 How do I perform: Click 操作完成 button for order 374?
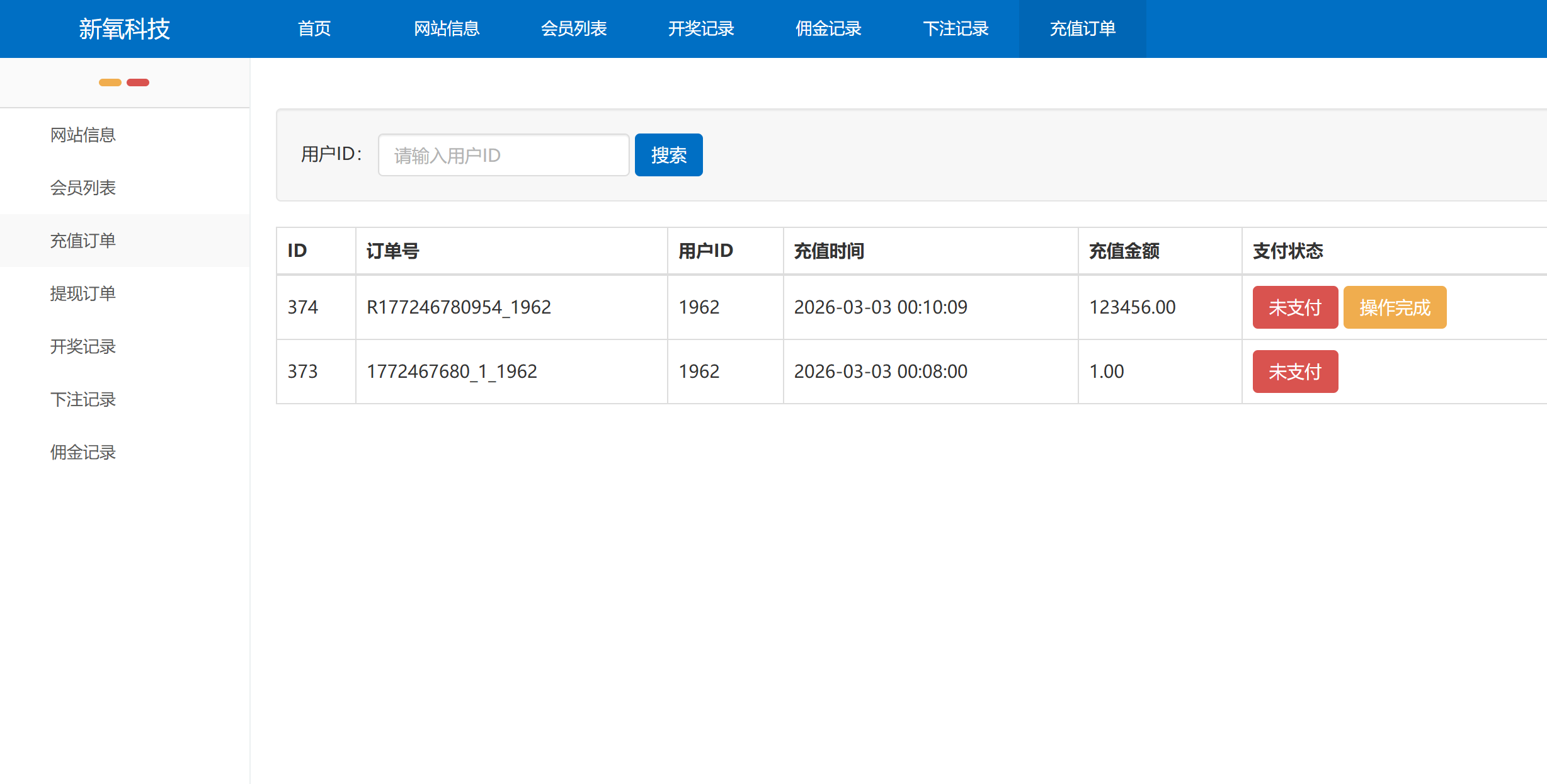(1395, 307)
